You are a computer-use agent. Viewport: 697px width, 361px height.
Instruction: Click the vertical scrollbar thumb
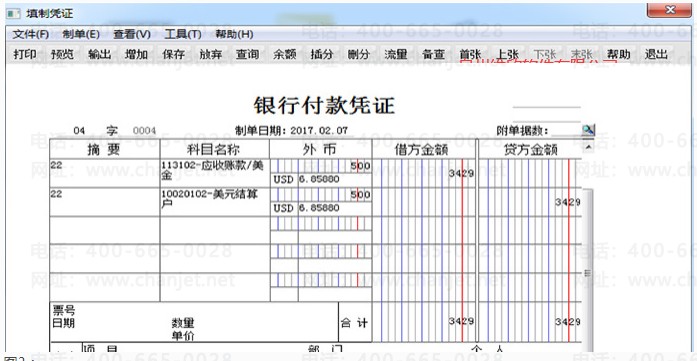pyautogui.click(x=588, y=272)
